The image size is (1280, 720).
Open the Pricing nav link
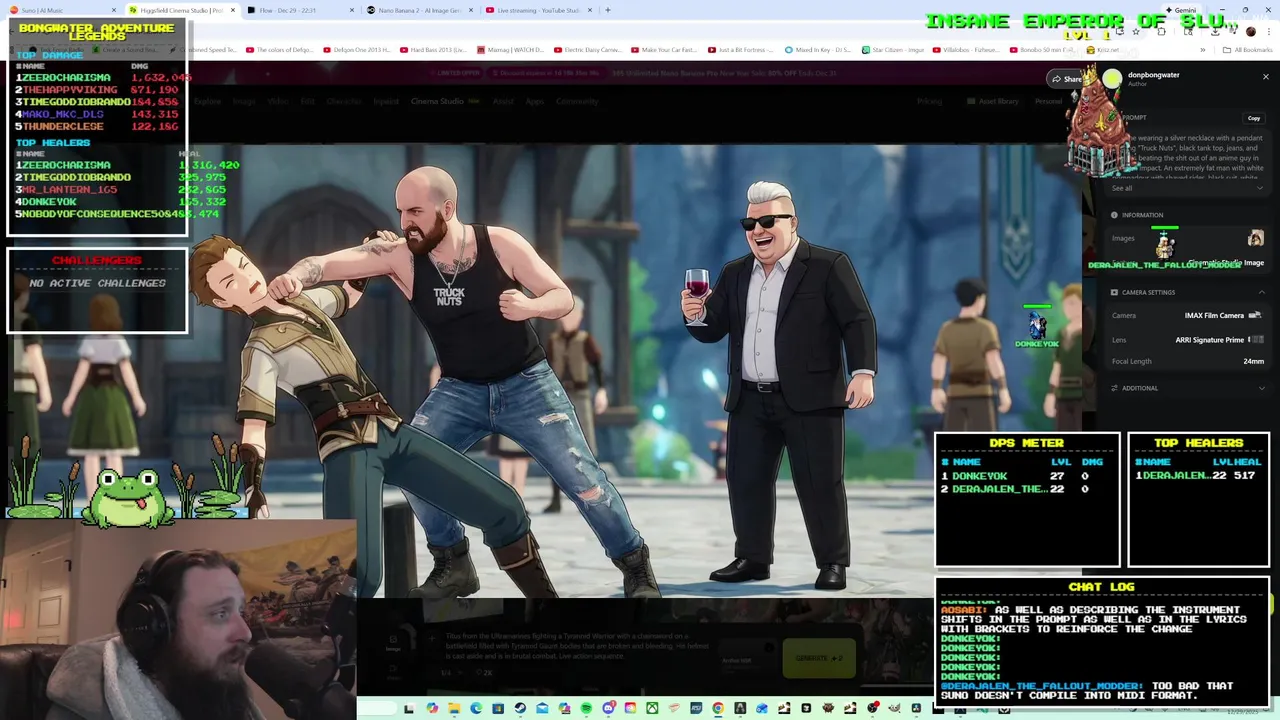coord(929,101)
